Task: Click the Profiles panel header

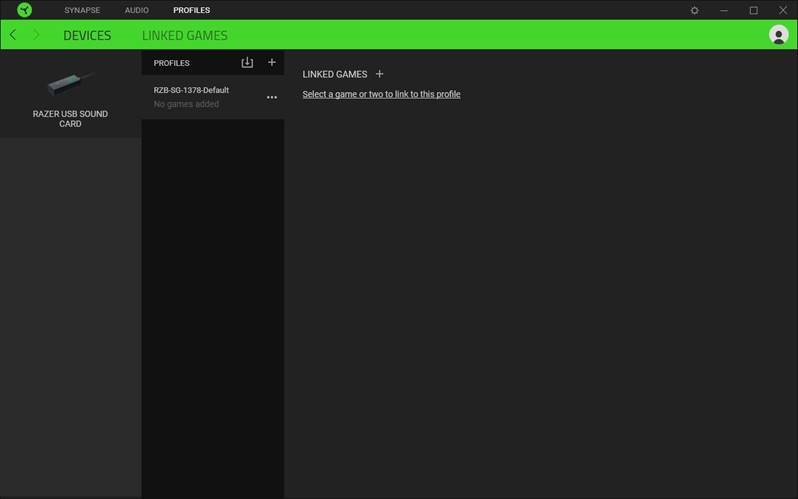Action: click(x=172, y=63)
